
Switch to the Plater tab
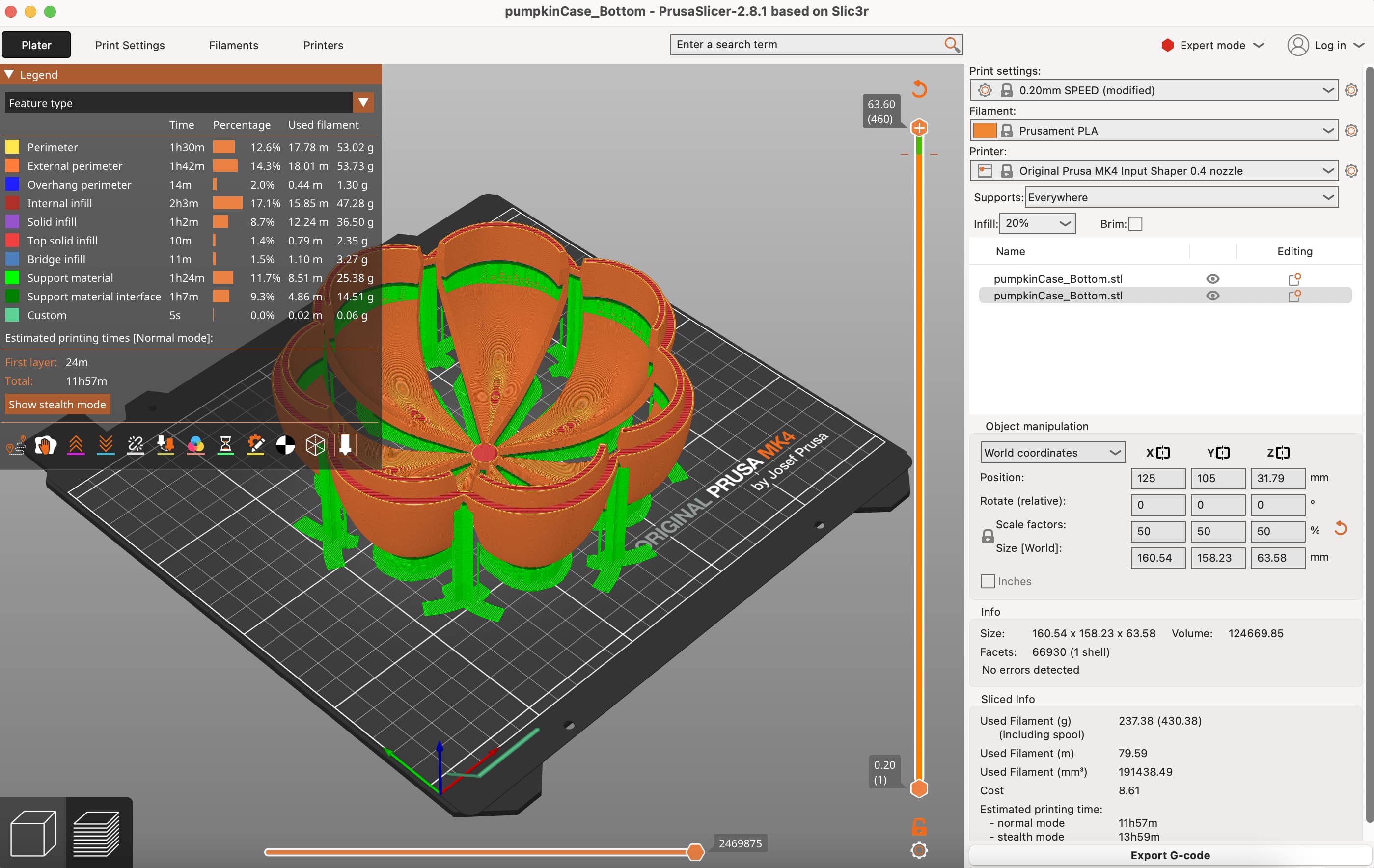click(x=36, y=45)
